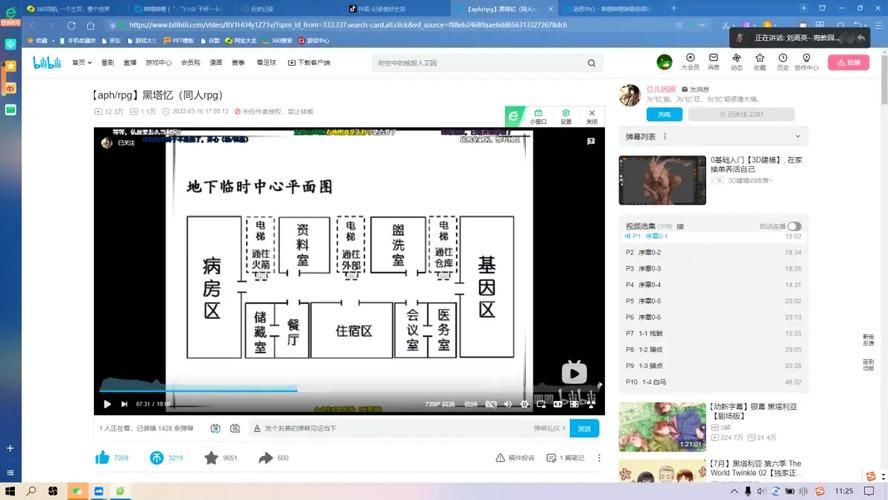Open the user avatar in header
This screenshot has height=500, width=888.
pyautogui.click(x=664, y=62)
